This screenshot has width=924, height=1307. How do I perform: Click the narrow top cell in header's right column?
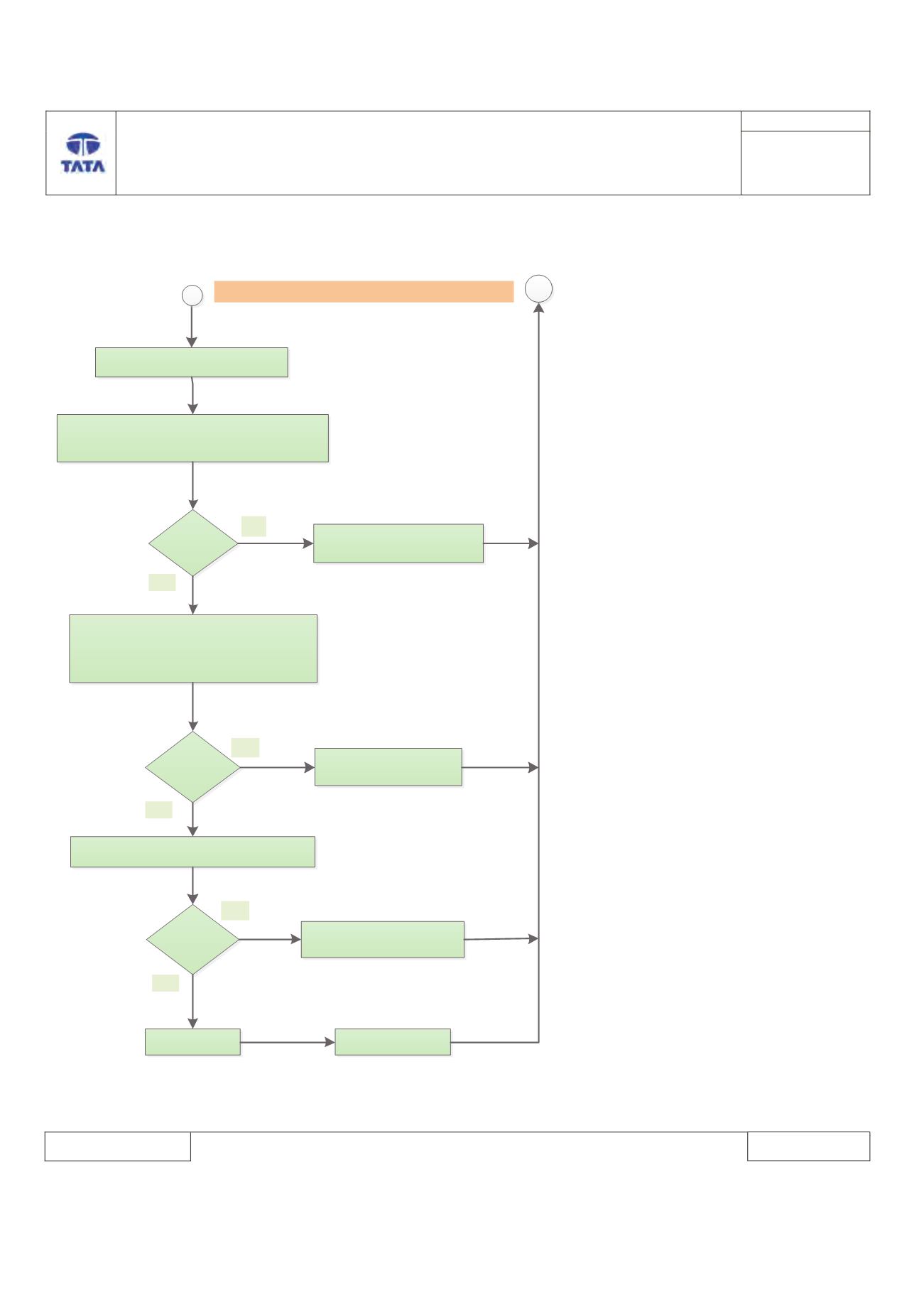click(805, 121)
